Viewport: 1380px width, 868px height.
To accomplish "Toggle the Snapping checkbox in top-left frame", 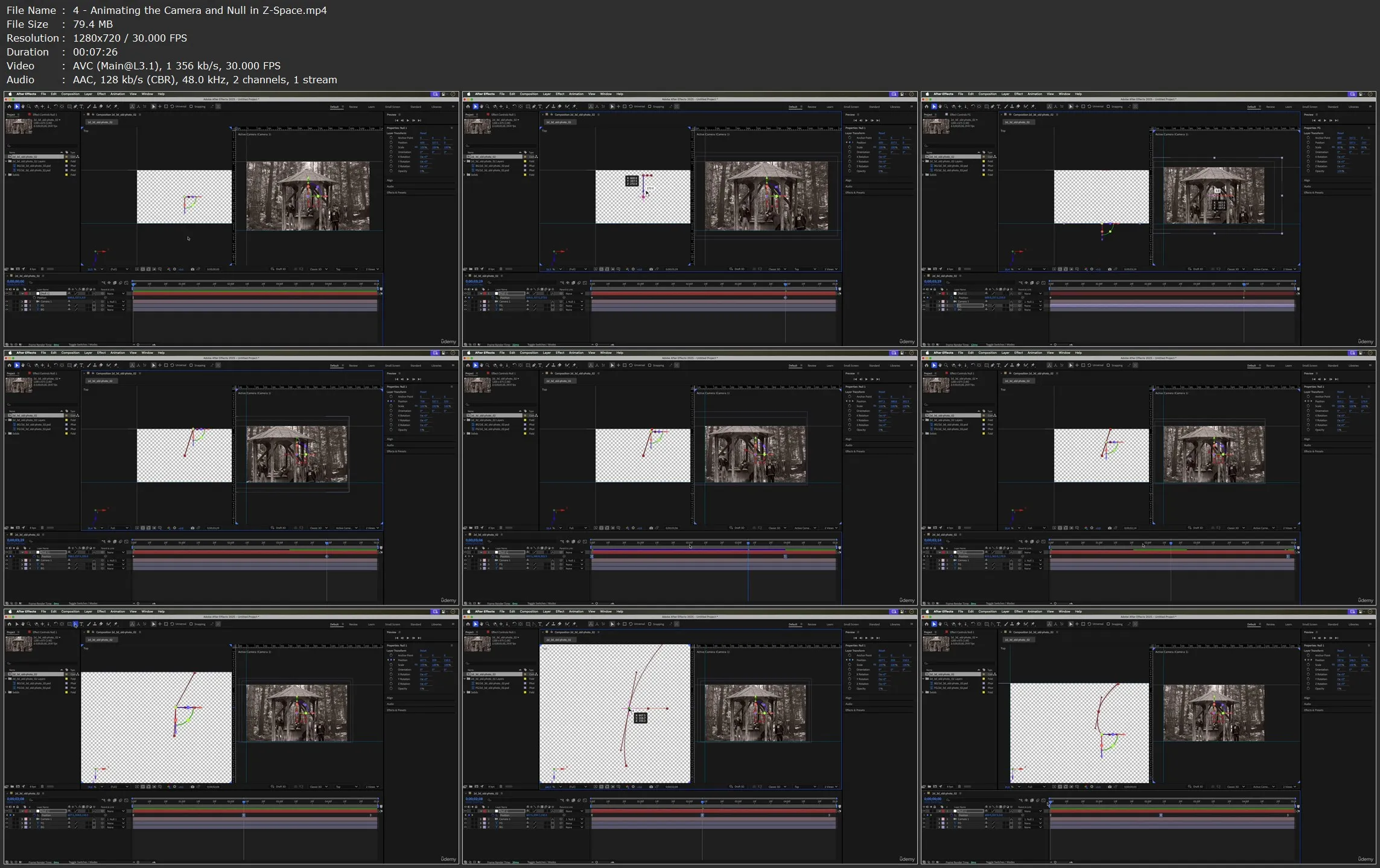I will click(x=191, y=107).
